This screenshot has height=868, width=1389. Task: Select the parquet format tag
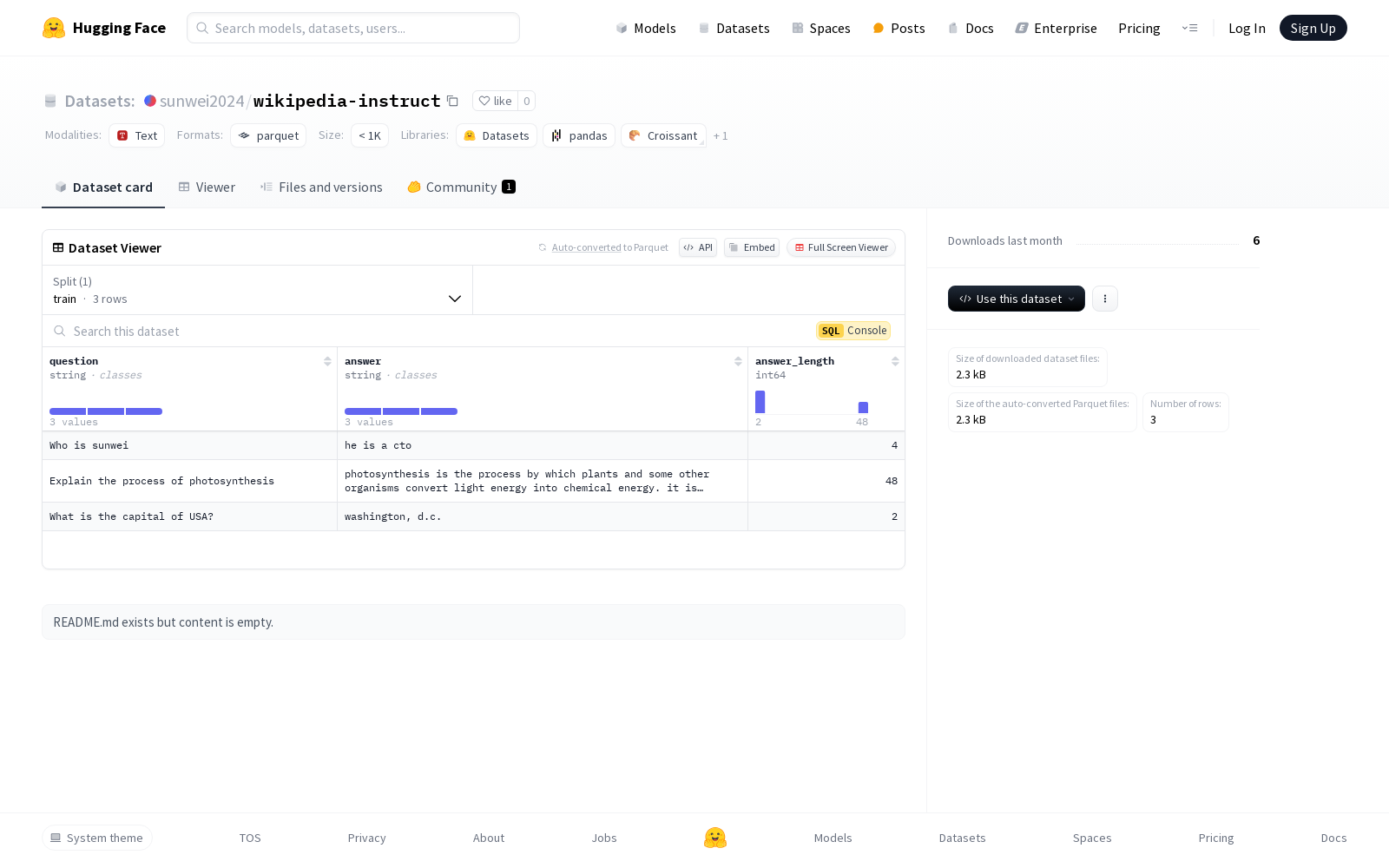(268, 135)
